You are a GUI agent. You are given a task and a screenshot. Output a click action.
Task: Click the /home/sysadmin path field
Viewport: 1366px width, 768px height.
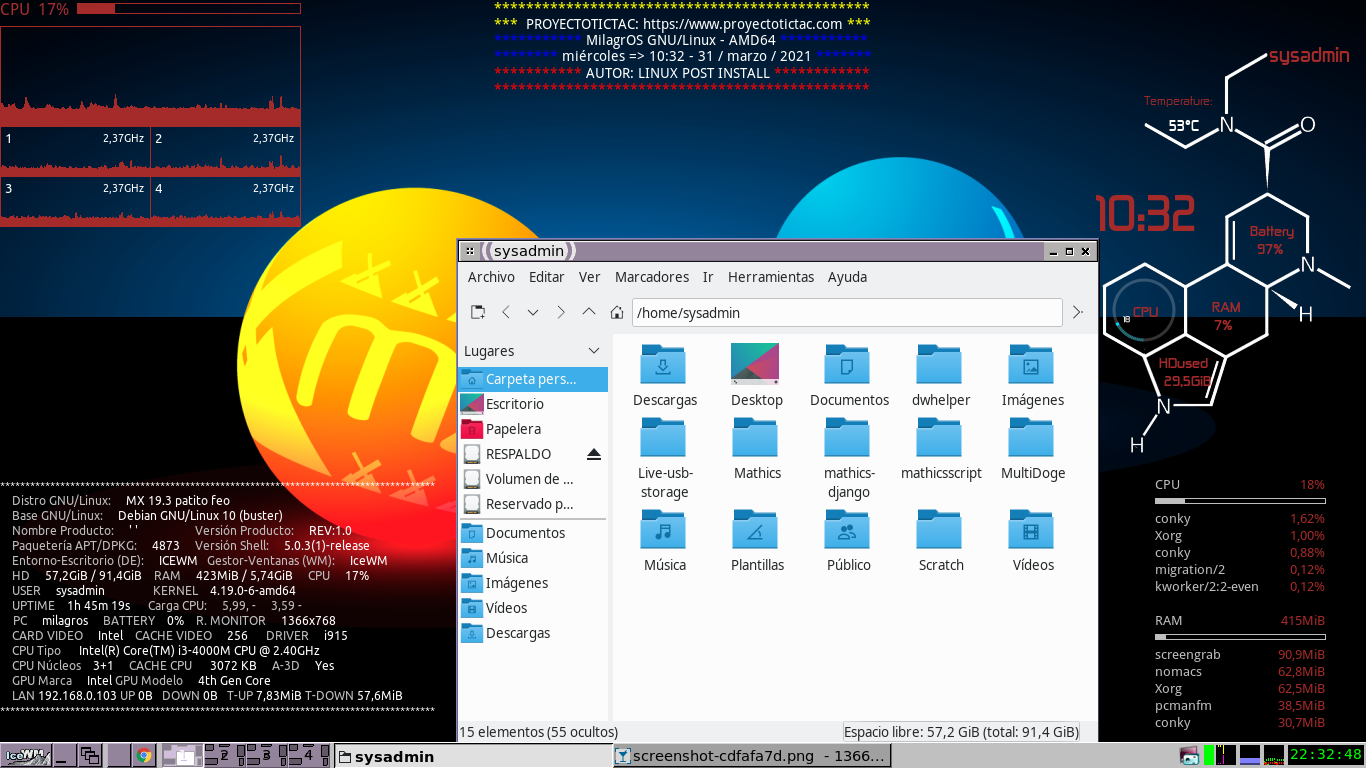click(x=845, y=313)
